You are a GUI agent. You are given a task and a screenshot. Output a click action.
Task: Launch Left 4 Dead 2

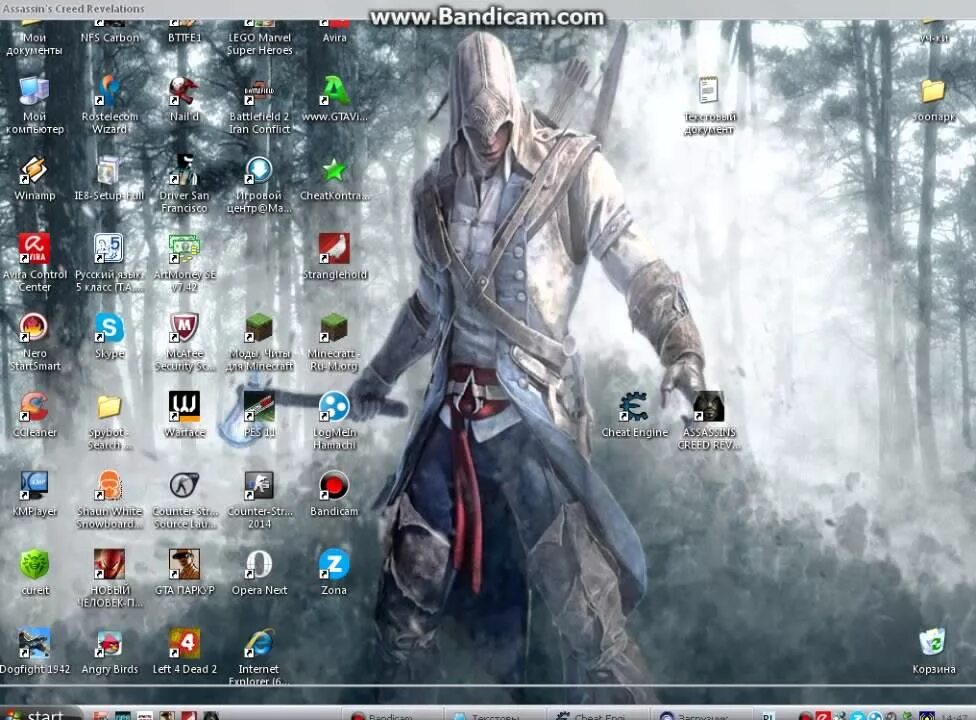click(x=184, y=643)
